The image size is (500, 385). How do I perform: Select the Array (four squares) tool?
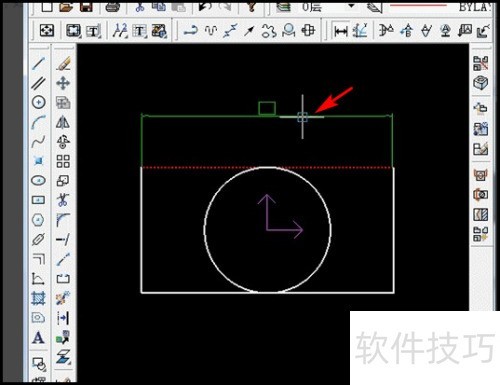(x=63, y=161)
